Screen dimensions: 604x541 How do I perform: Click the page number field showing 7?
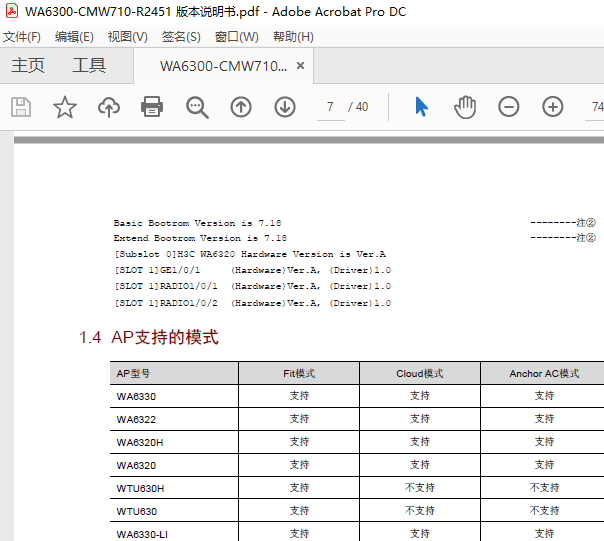(x=331, y=107)
